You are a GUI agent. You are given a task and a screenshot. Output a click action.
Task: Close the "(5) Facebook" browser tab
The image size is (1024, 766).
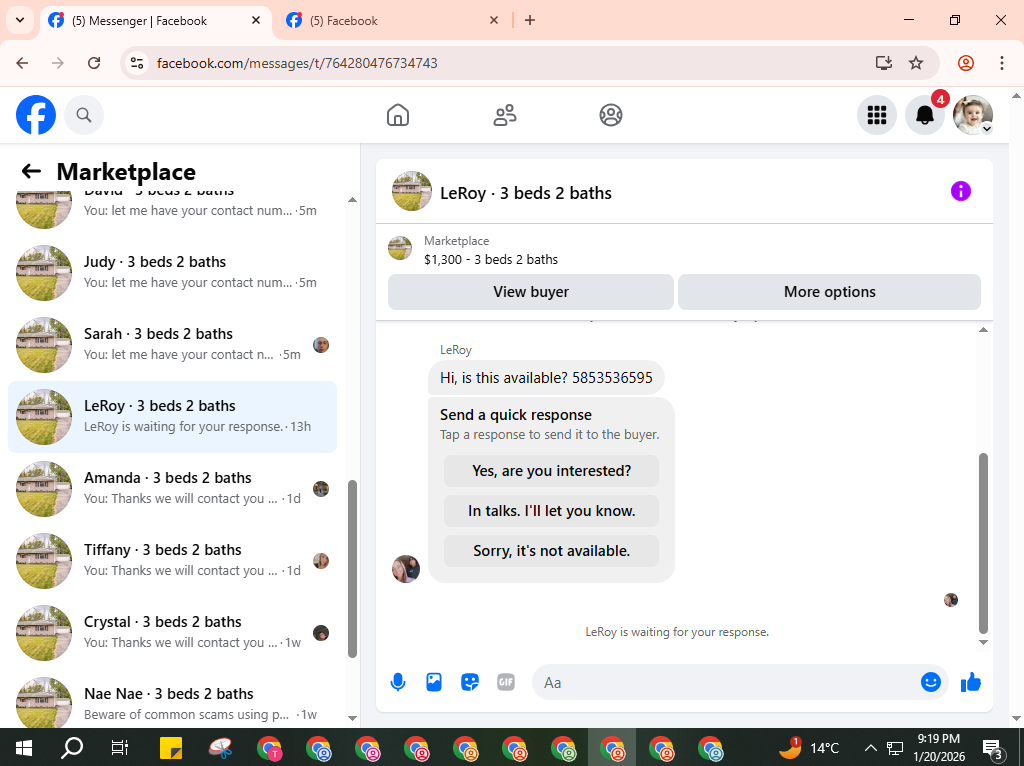(494, 20)
